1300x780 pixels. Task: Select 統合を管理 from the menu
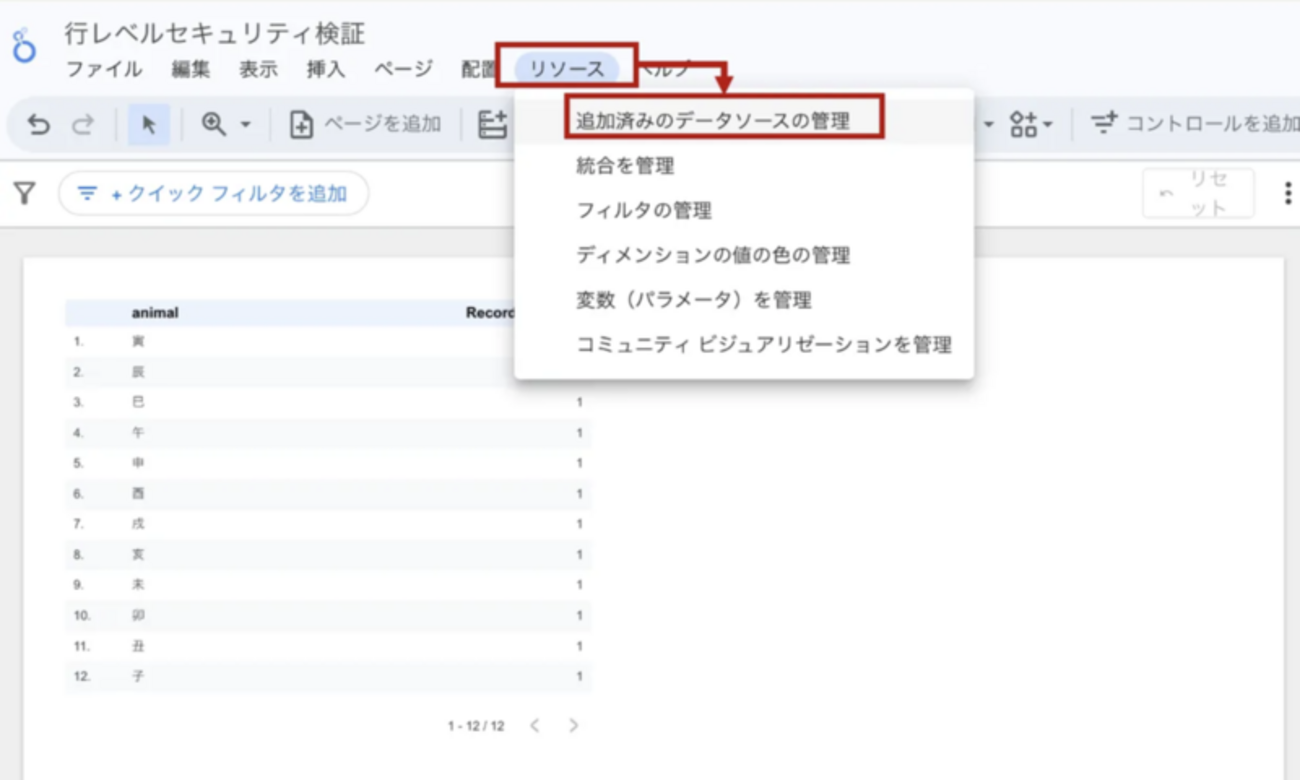(x=744, y=166)
